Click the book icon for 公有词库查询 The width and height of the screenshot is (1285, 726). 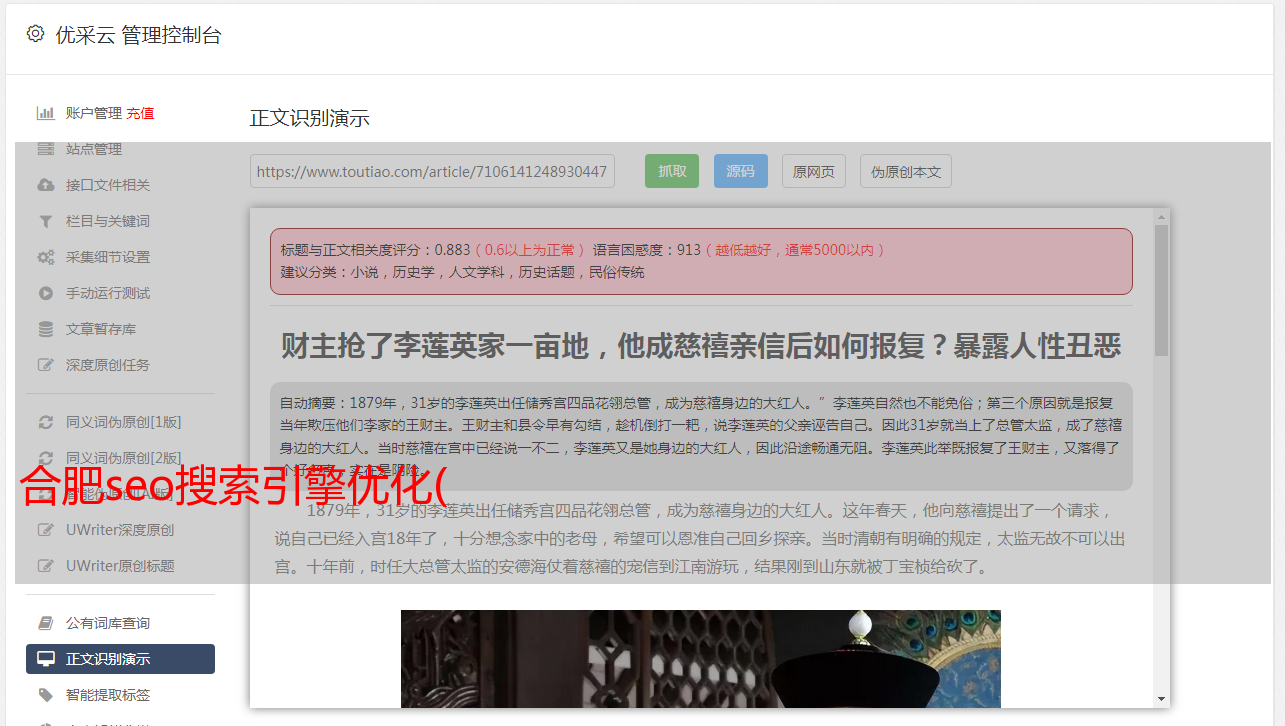(45, 623)
